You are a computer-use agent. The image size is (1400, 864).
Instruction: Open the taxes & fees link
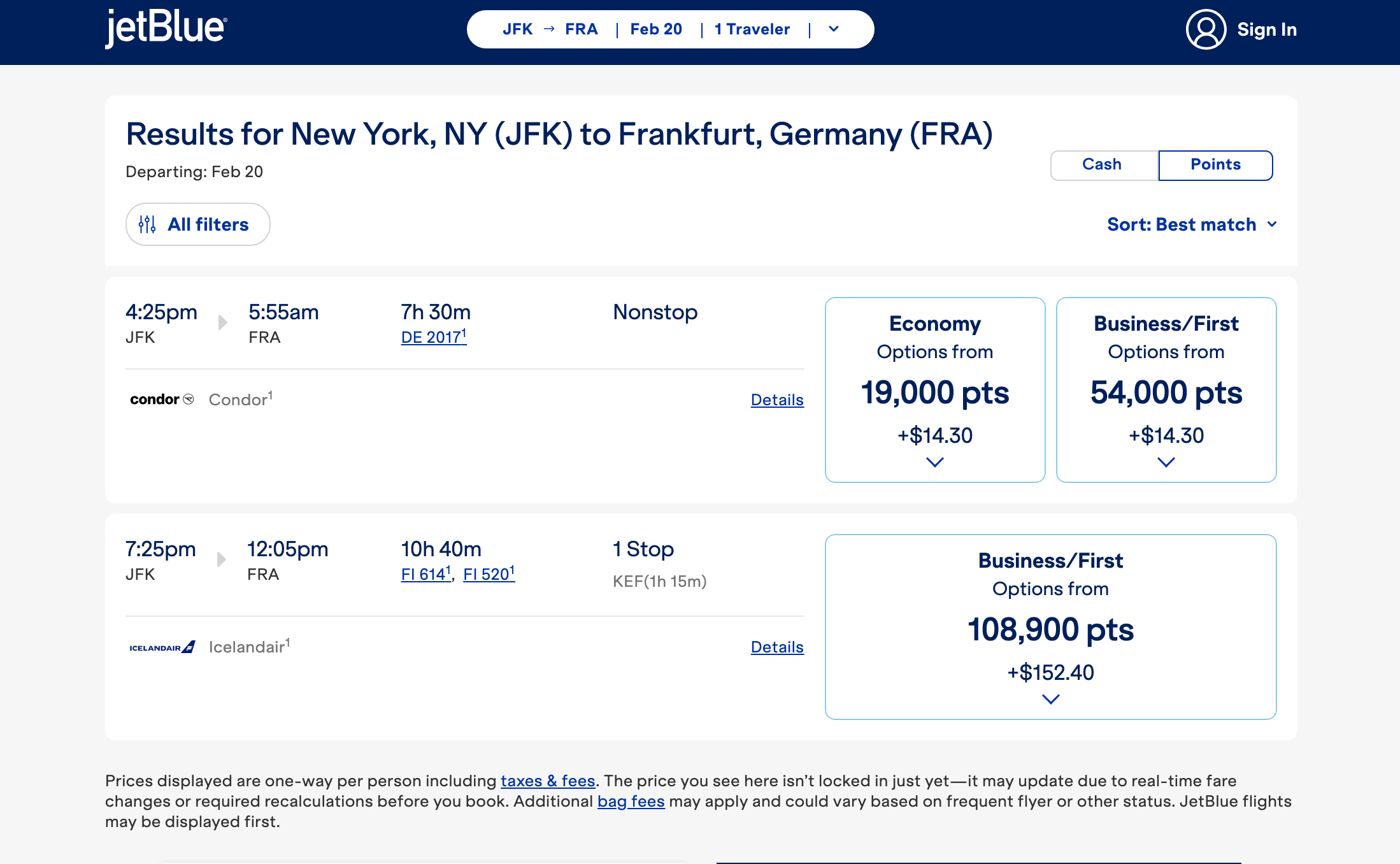(548, 780)
